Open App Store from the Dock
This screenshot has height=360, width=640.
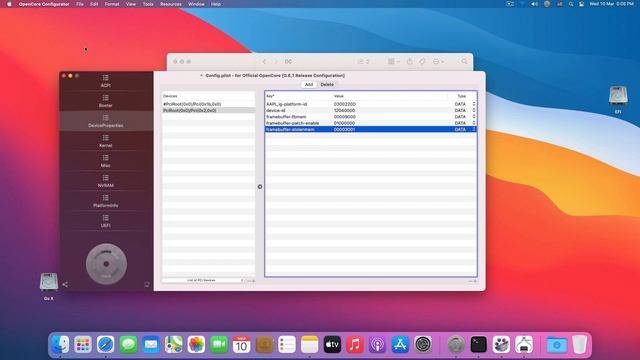pos(400,344)
